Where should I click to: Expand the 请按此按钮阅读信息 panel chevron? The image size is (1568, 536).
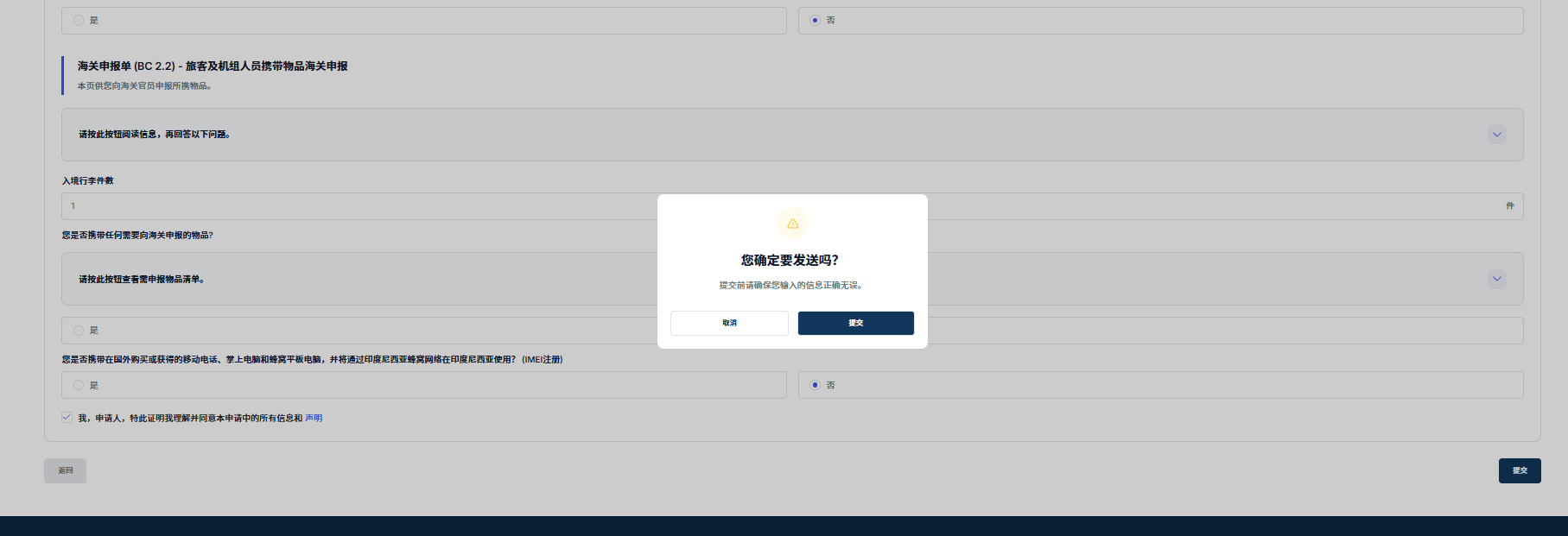coord(1497,134)
